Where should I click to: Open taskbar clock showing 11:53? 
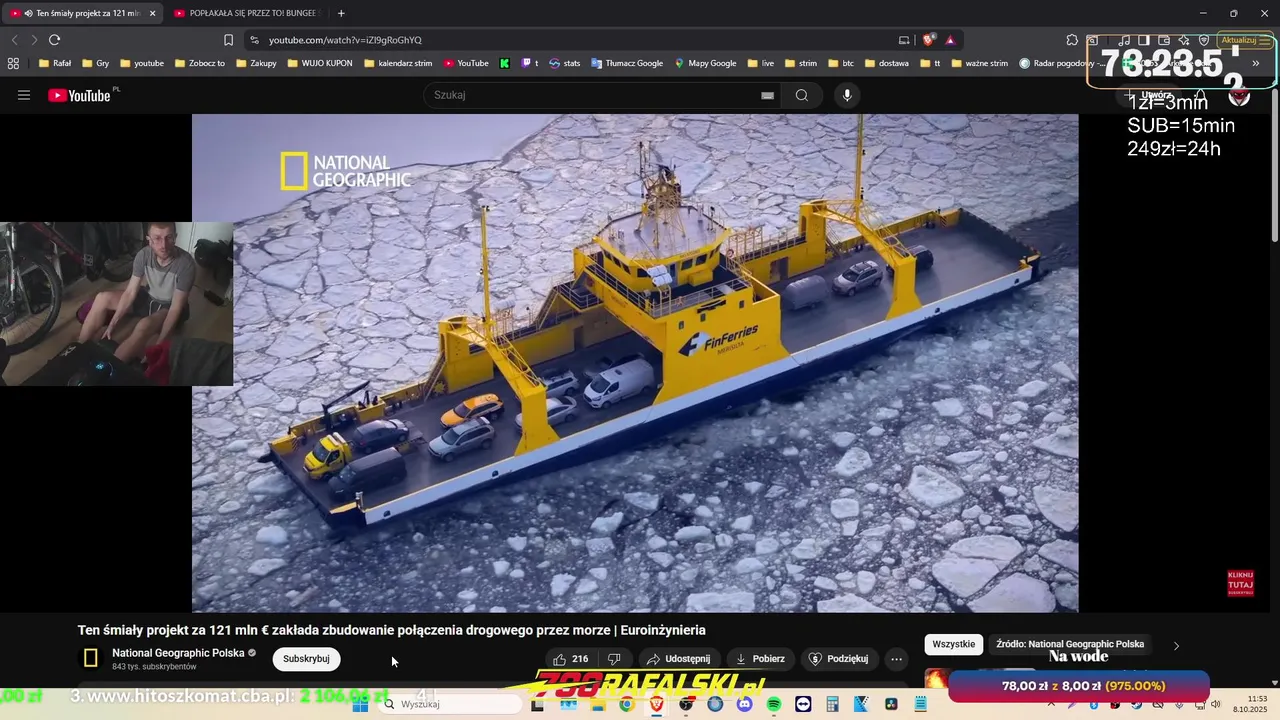[1250, 704]
